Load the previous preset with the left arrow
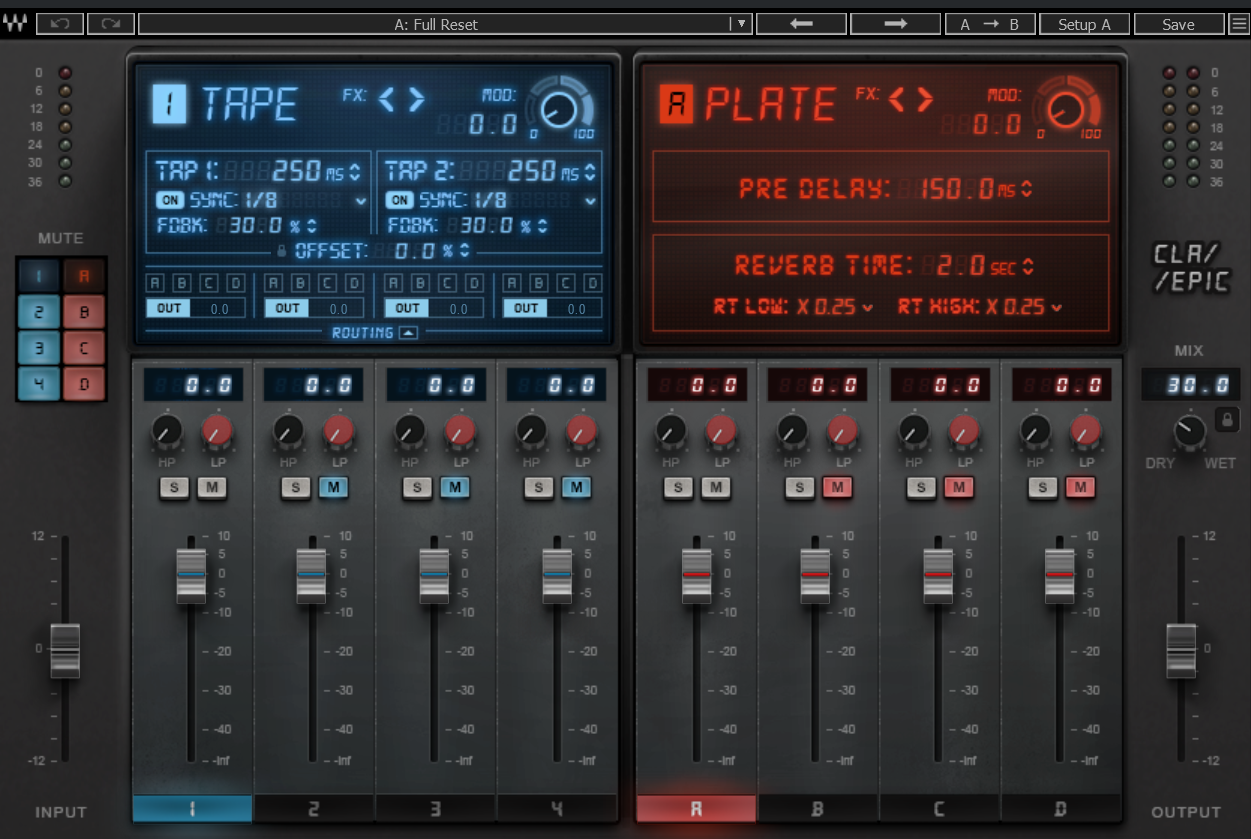1251x839 pixels. (801, 24)
